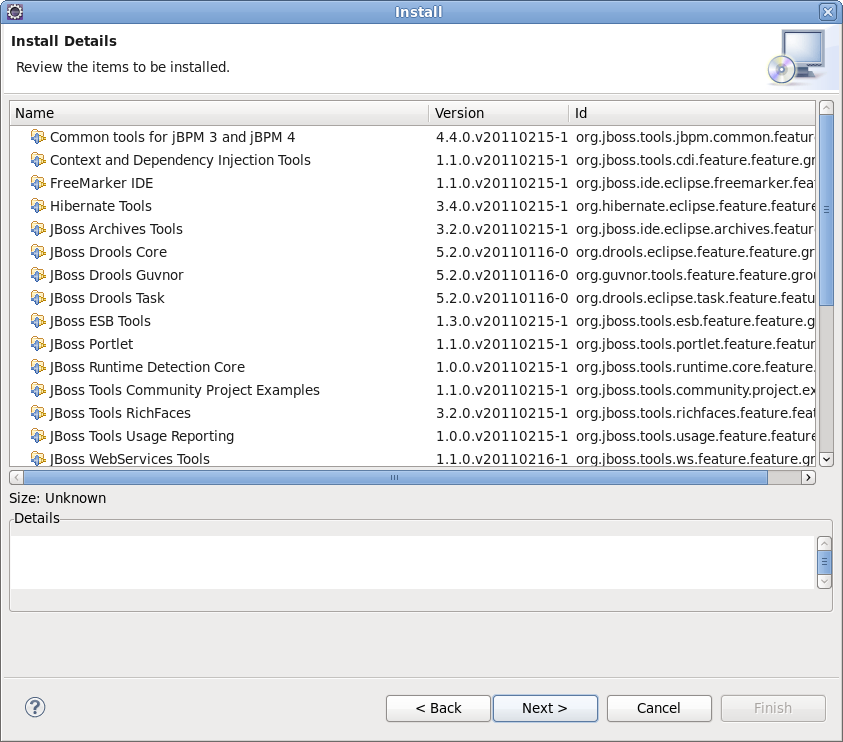Click the JBoss ESB Tools feature icon
This screenshot has height=742, width=843.
39,321
